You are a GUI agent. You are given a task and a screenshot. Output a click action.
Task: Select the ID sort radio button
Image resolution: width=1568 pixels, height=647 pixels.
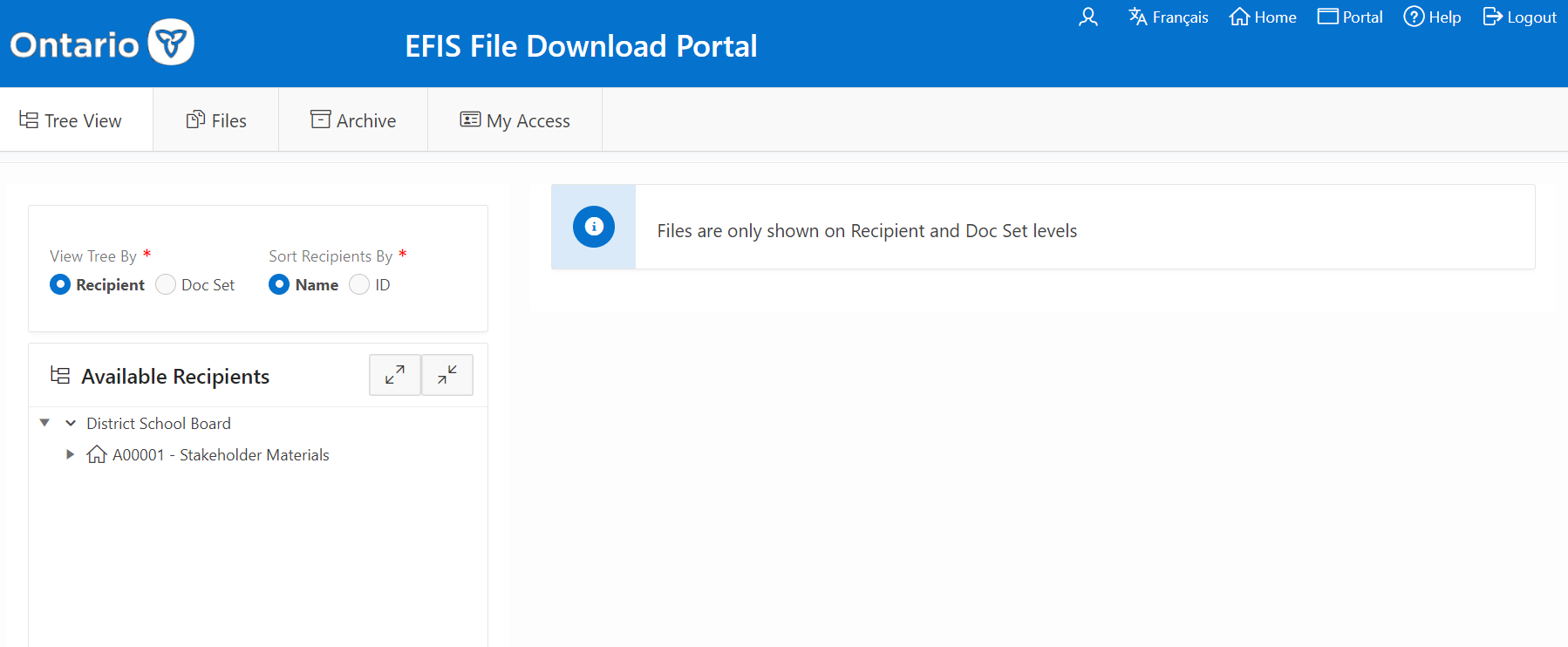point(359,285)
